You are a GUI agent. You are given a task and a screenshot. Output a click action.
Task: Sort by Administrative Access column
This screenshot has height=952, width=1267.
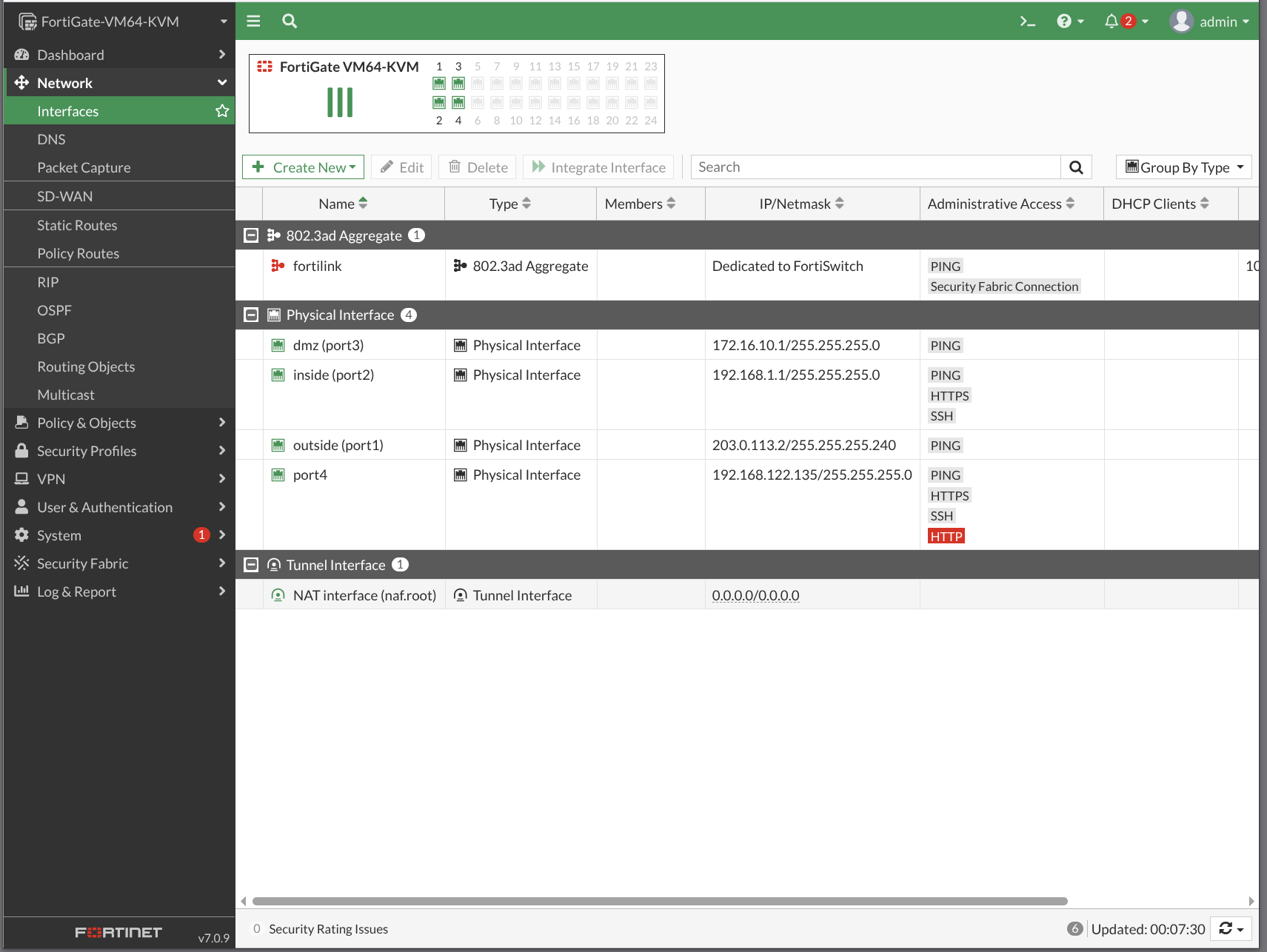pyautogui.click(x=1012, y=204)
